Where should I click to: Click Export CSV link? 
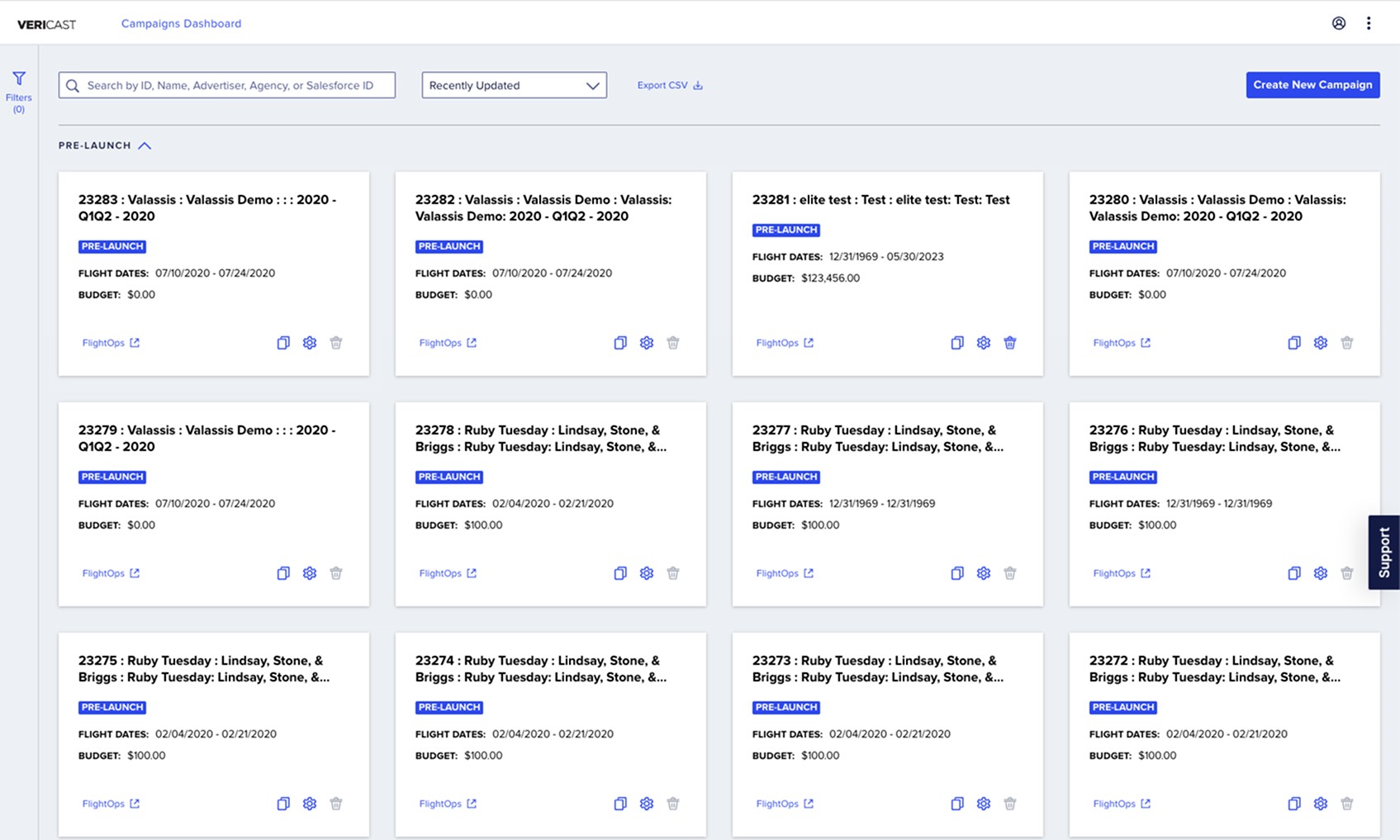click(x=670, y=85)
